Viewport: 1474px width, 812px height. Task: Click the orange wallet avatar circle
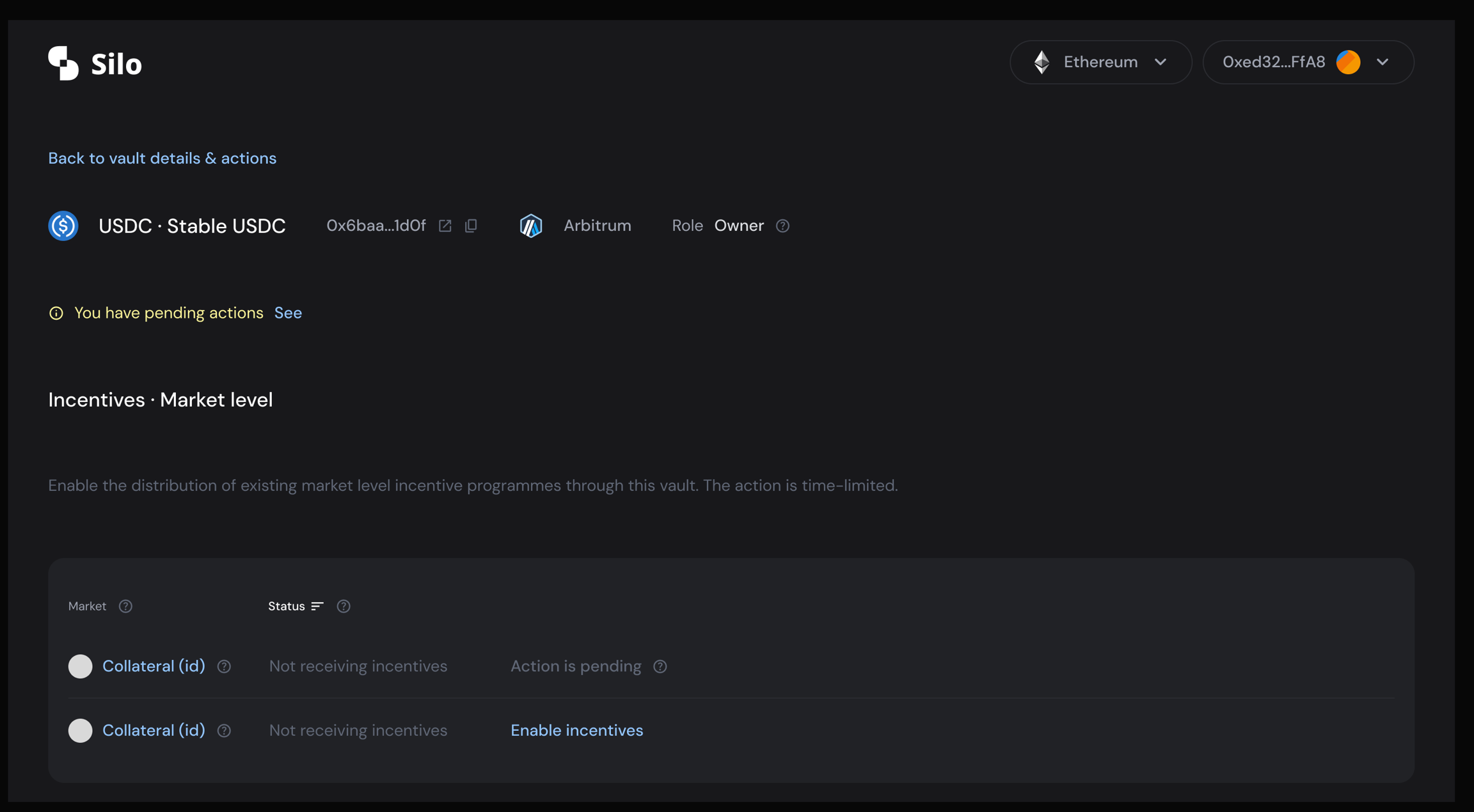click(x=1348, y=62)
